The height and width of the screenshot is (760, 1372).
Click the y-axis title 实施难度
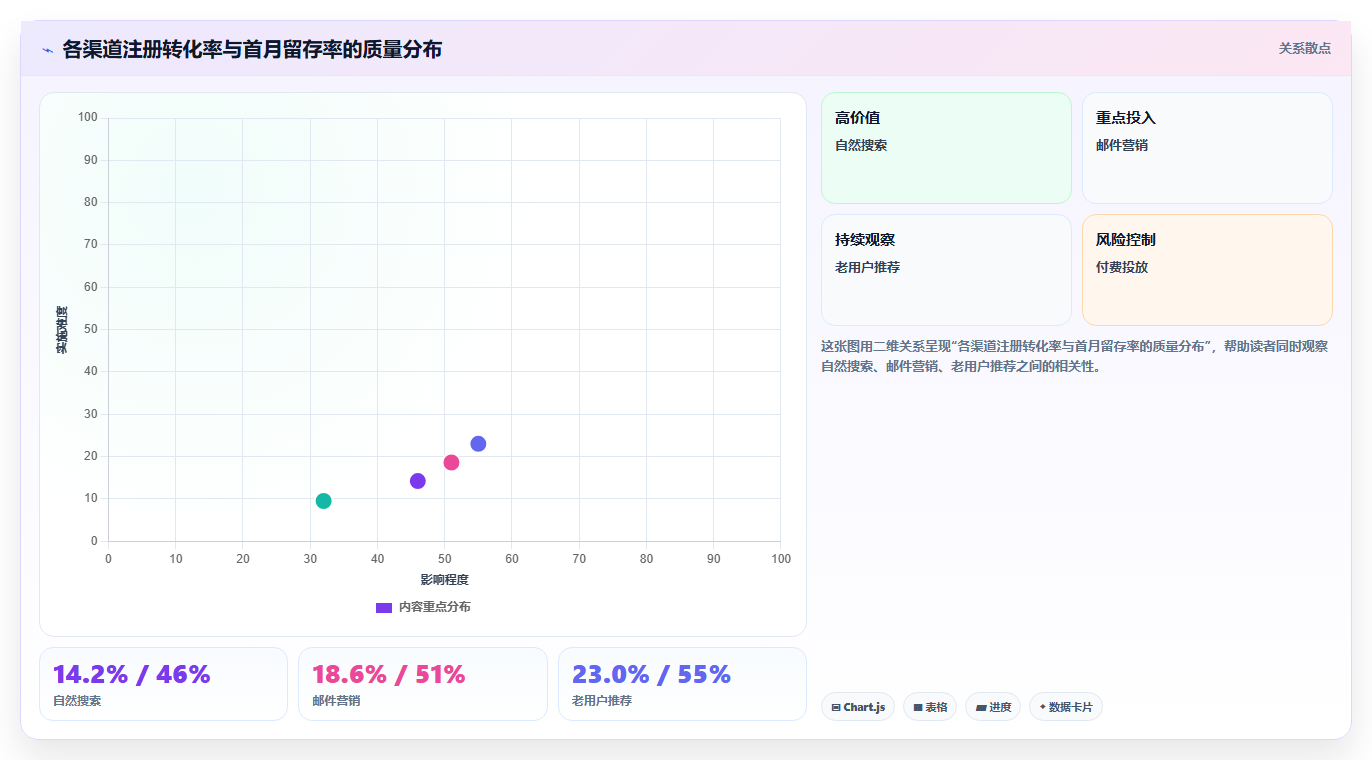click(x=62, y=330)
